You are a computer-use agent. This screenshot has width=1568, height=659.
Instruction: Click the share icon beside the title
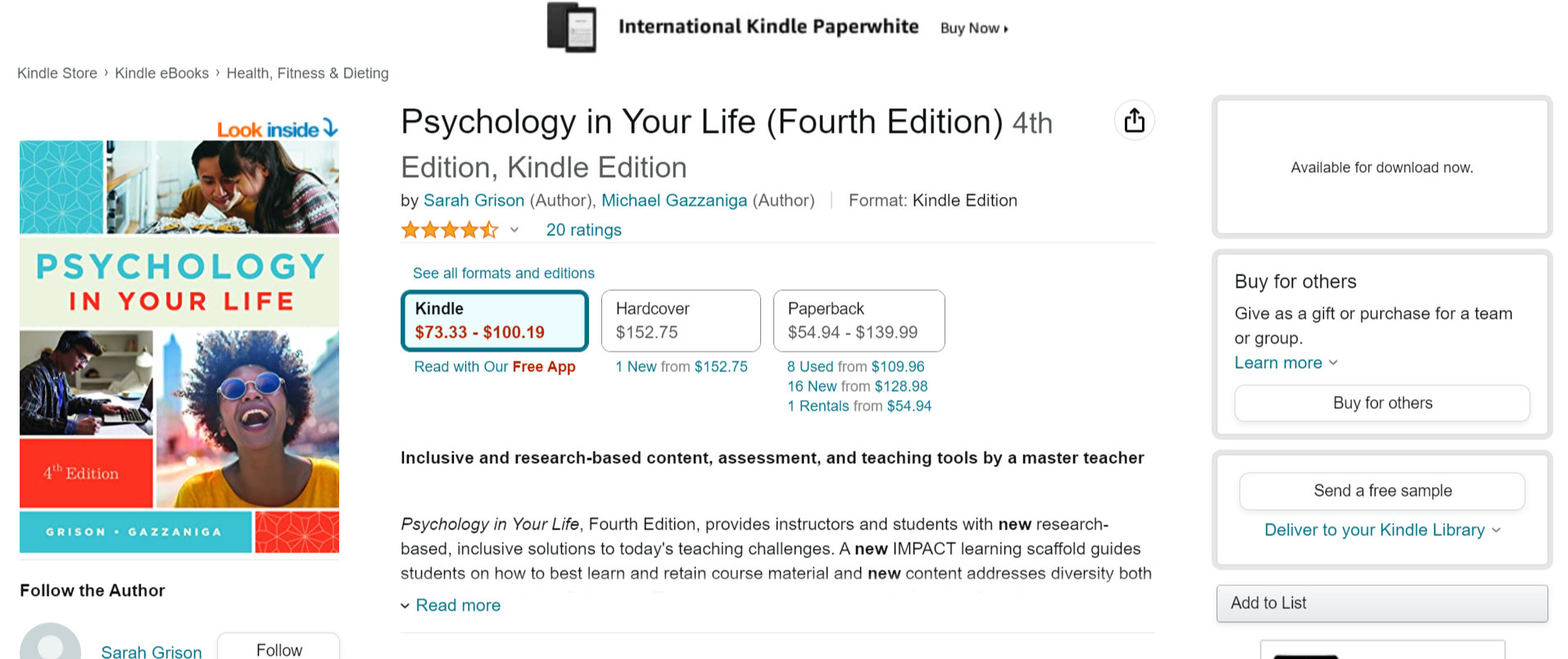pyautogui.click(x=1134, y=120)
